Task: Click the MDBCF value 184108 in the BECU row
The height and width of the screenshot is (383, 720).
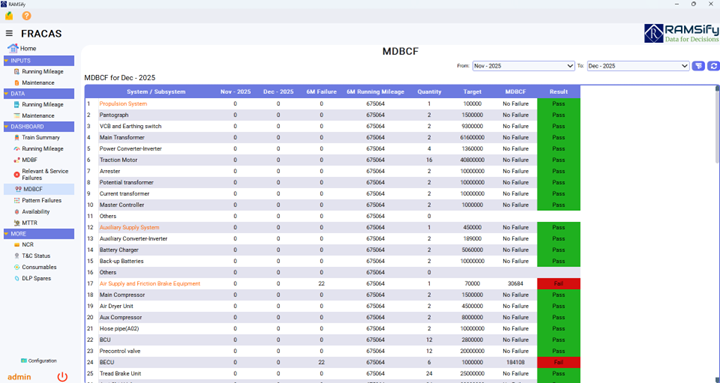Action: [x=515, y=362]
